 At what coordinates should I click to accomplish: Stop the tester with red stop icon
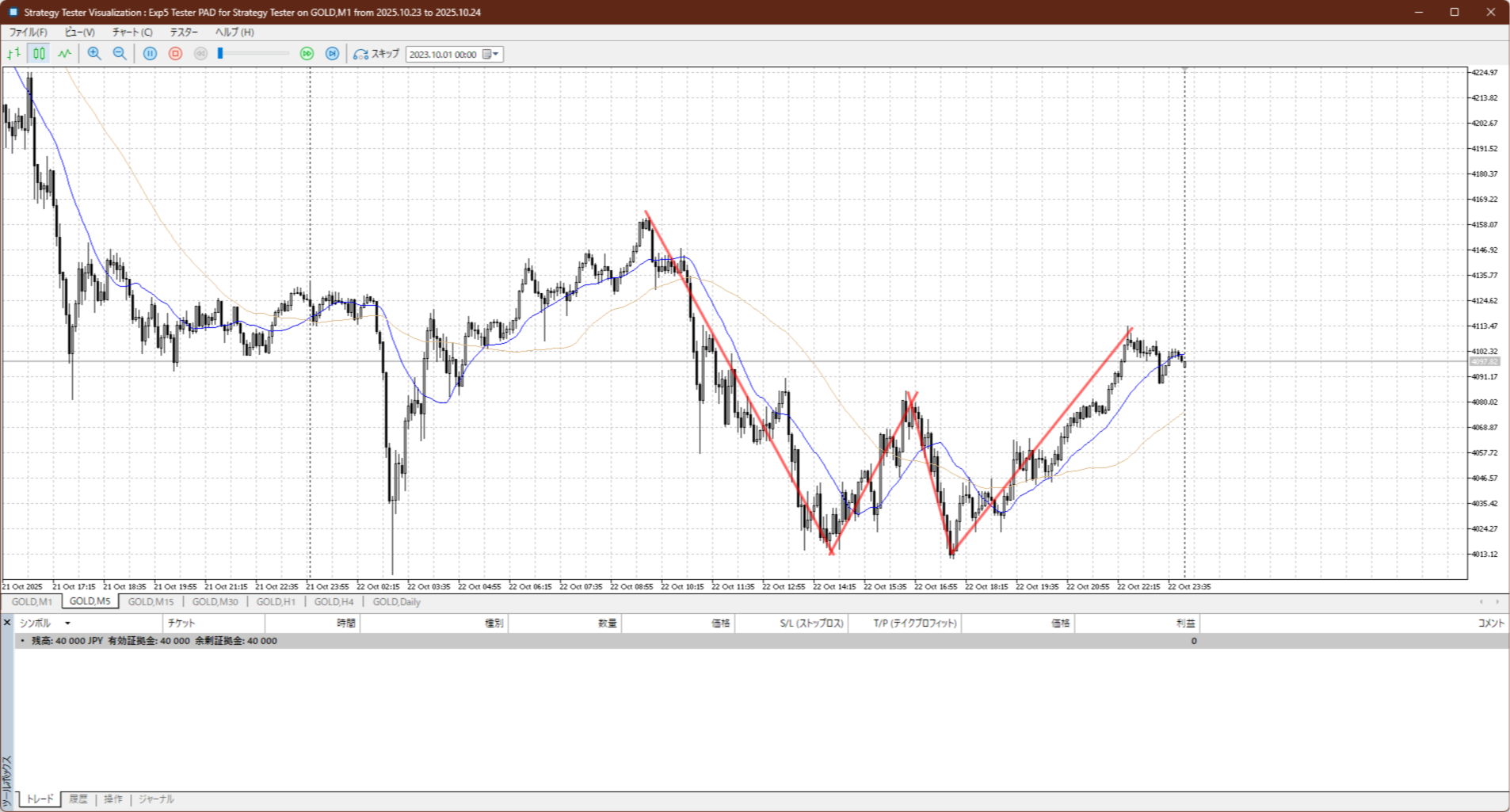(175, 54)
